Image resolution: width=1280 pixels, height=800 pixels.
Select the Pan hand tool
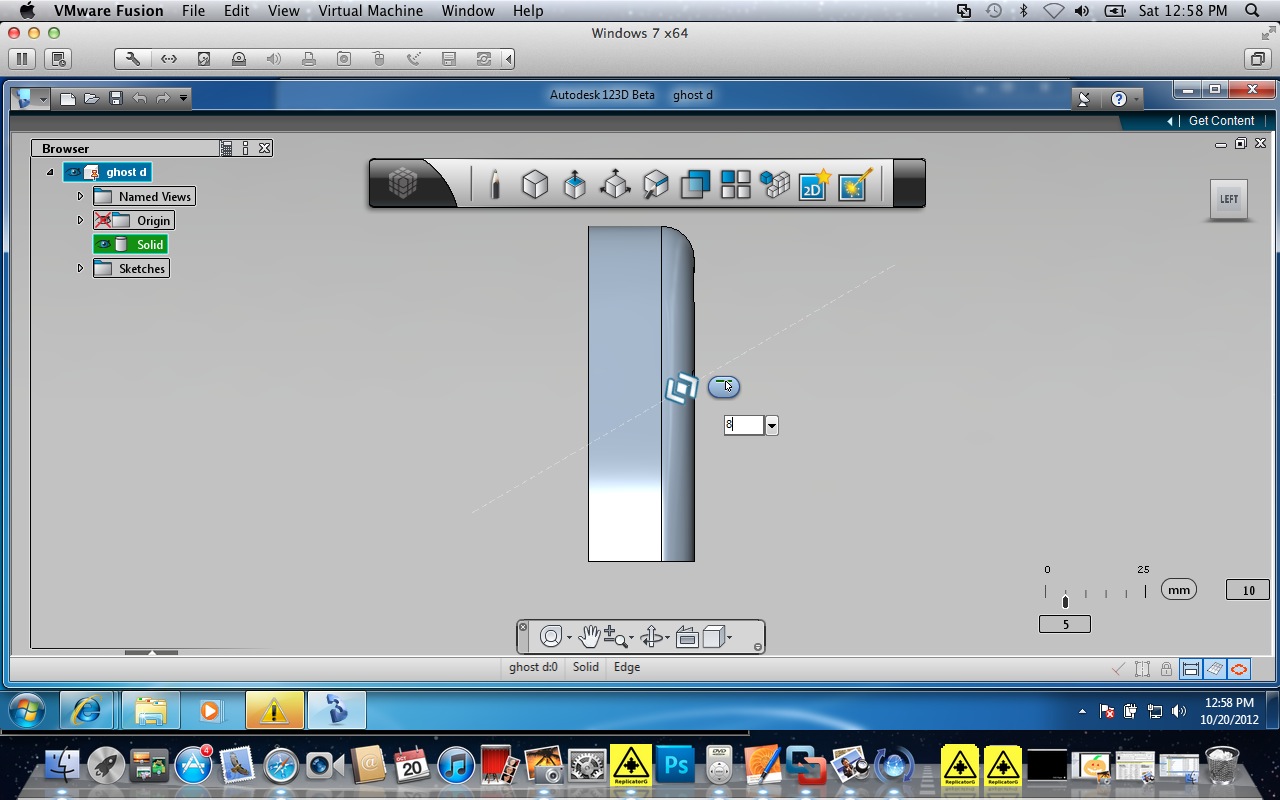(x=589, y=636)
